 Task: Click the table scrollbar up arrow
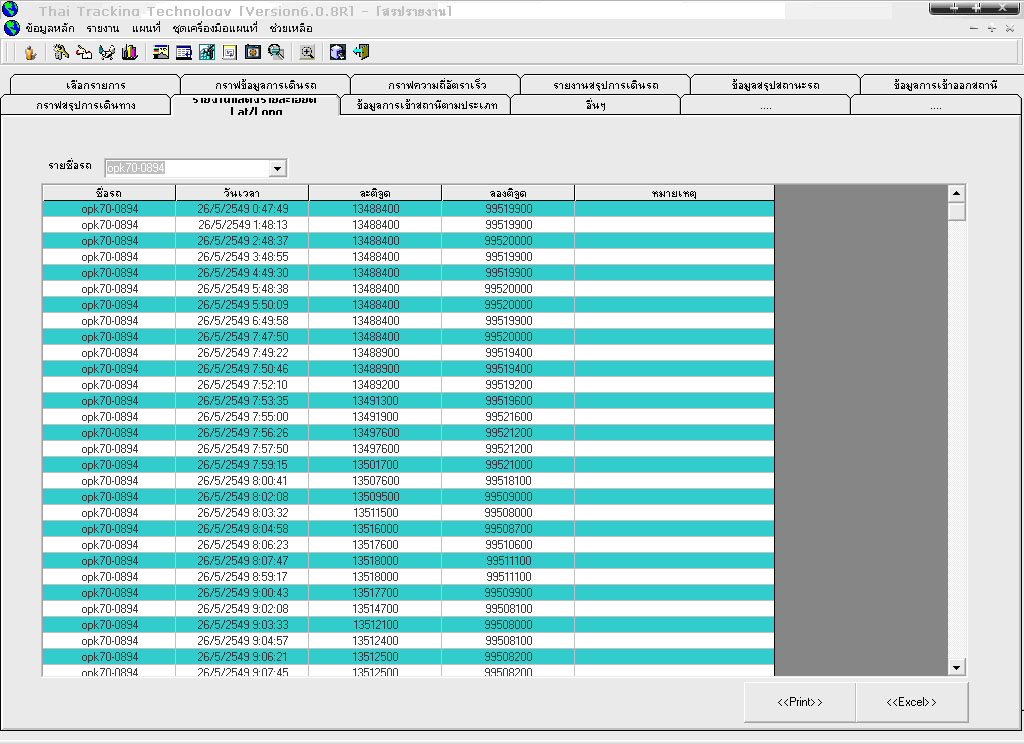point(956,193)
